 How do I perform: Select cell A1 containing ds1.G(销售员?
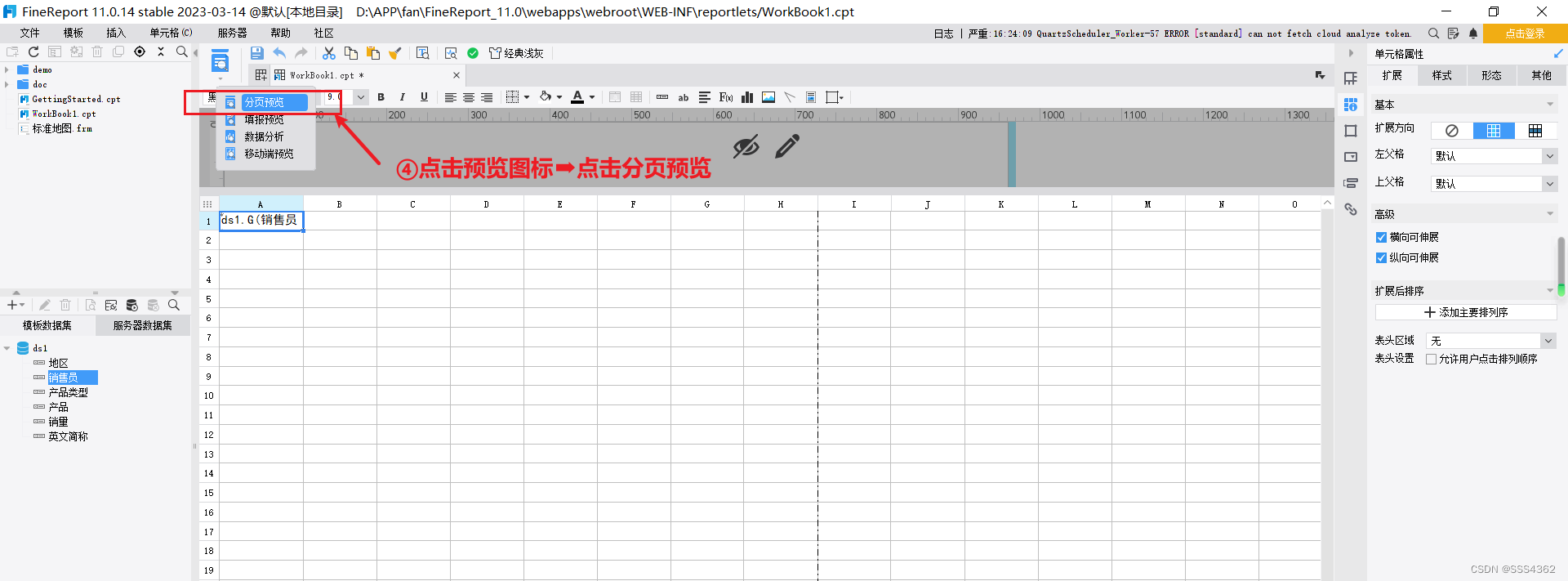click(261, 221)
